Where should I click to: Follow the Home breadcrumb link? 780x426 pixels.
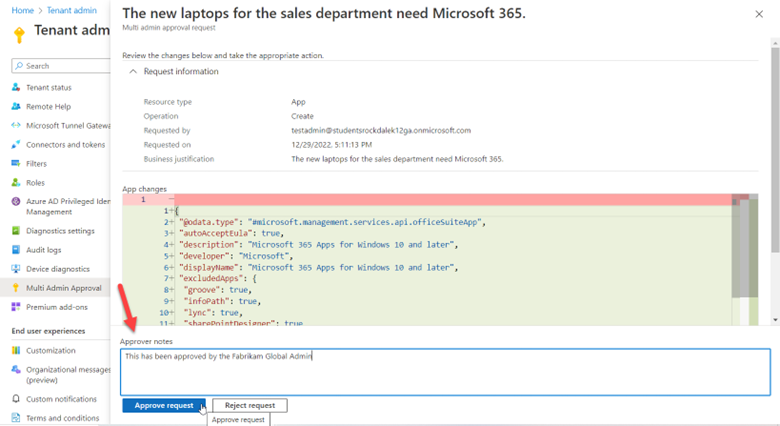coord(22,10)
